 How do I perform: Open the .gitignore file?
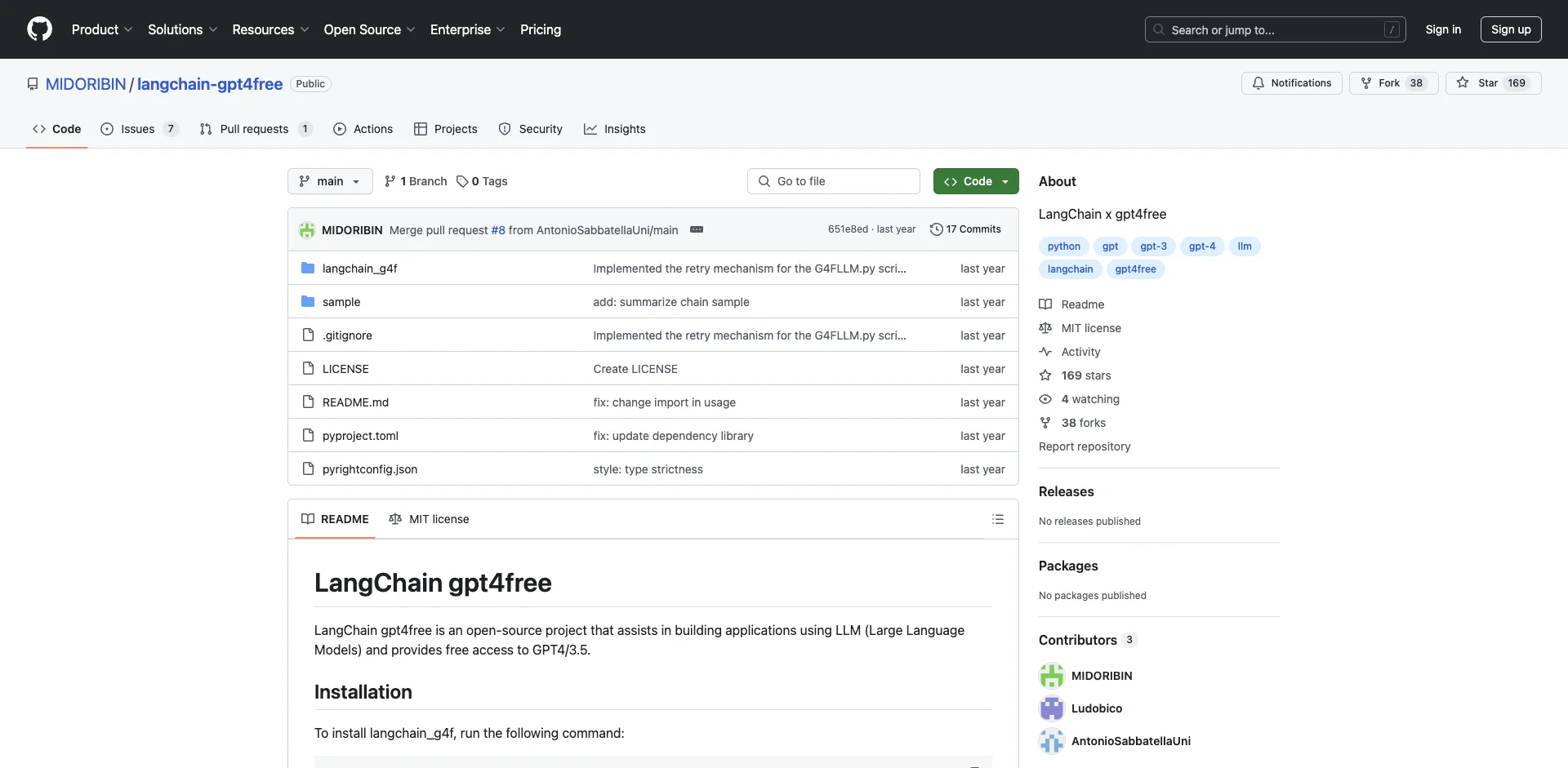(347, 335)
